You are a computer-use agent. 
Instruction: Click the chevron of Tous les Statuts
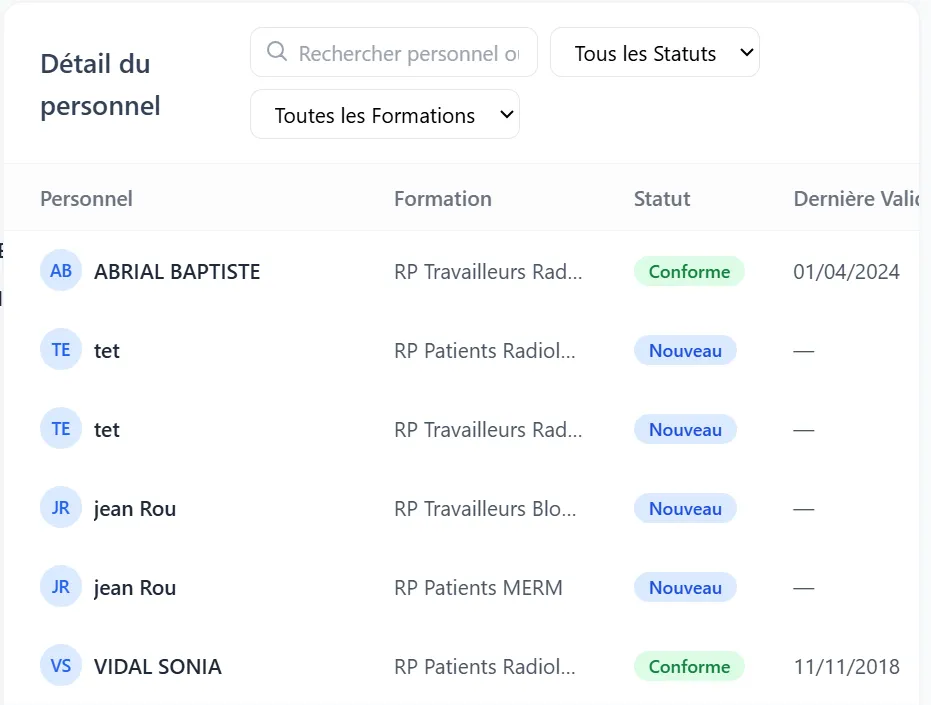tap(747, 52)
